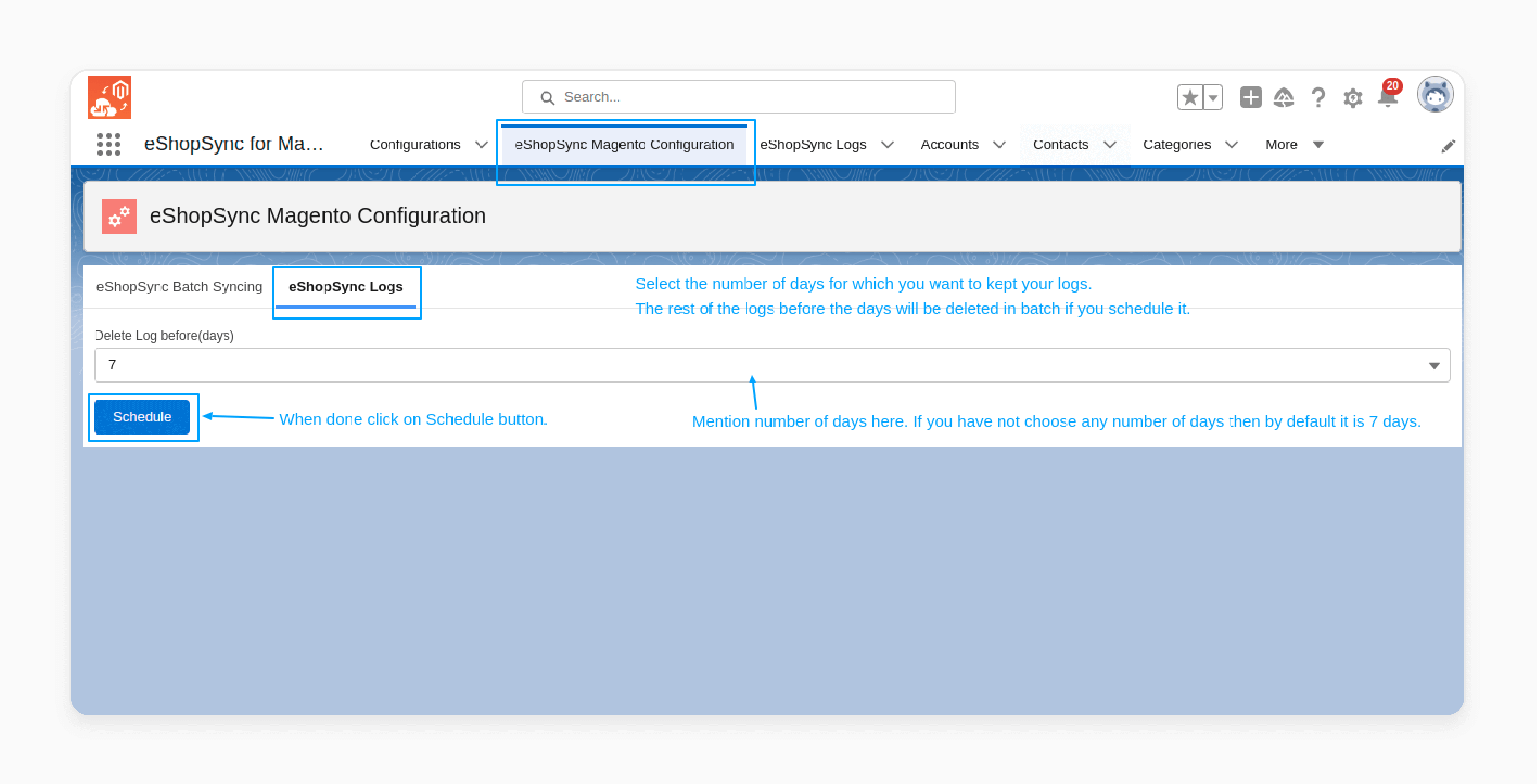Open the user profile avatar
This screenshot has width=1537, height=784.
(x=1435, y=95)
